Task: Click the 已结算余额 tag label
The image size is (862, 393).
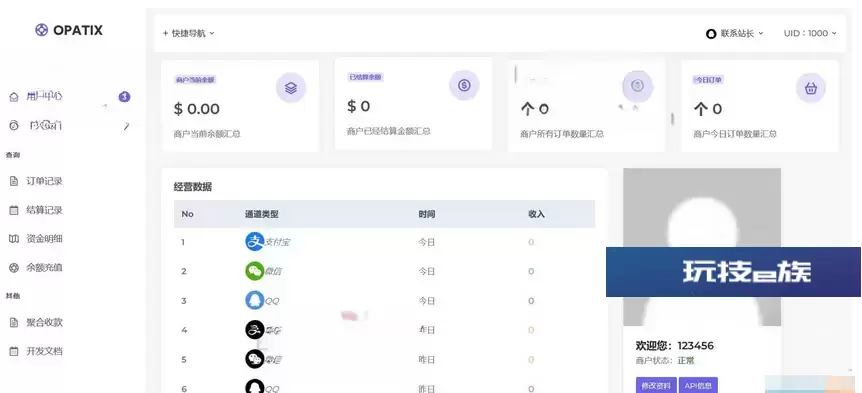Action: pyautogui.click(x=366, y=78)
